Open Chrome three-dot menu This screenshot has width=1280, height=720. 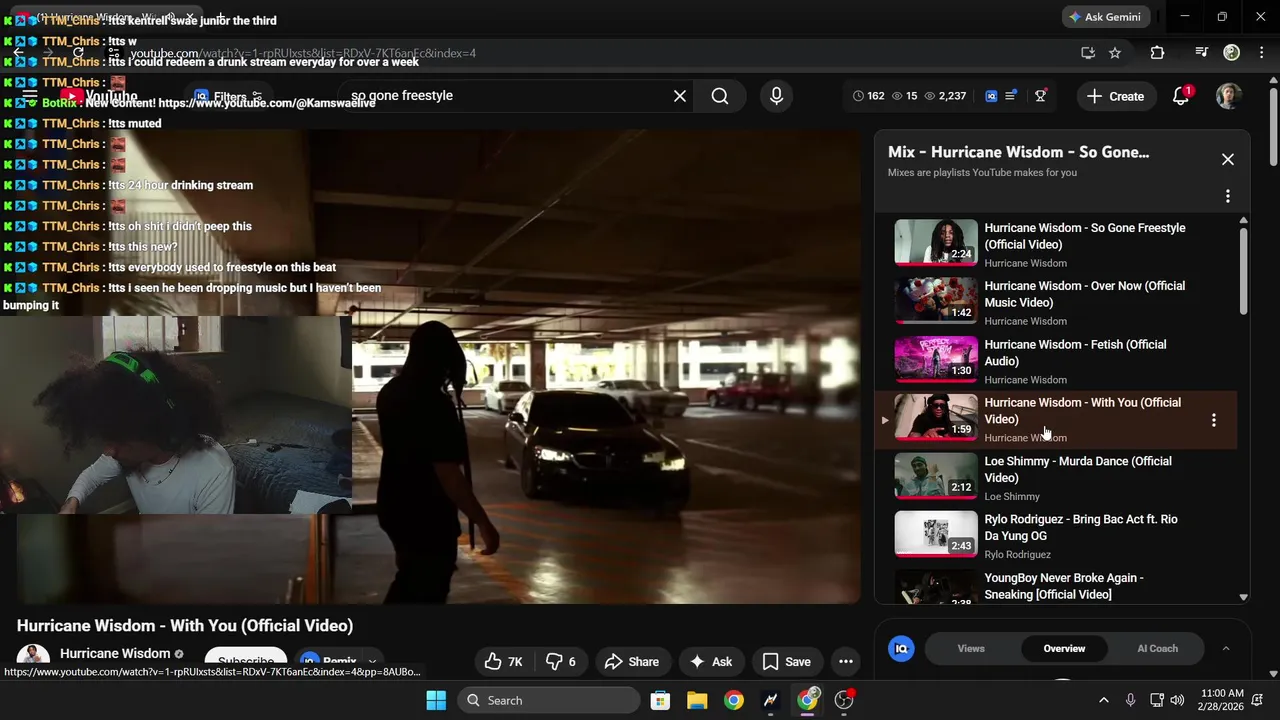[x=1260, y=53]
